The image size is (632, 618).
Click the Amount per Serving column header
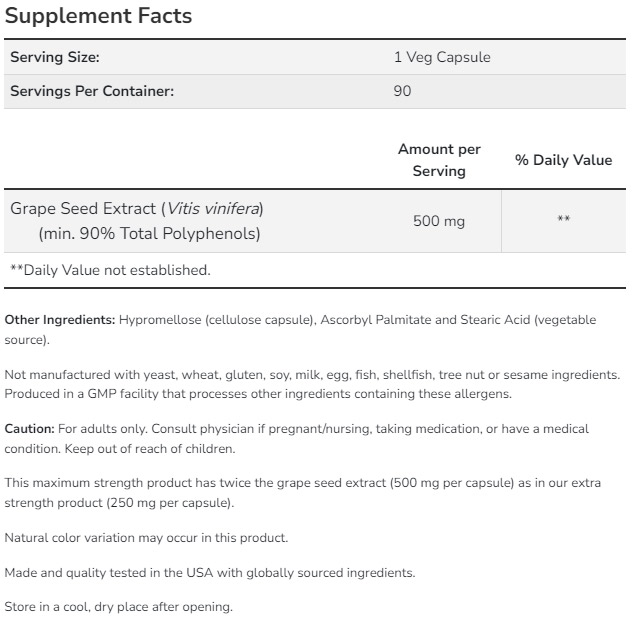pyautogui.click(x=439, y=160)
